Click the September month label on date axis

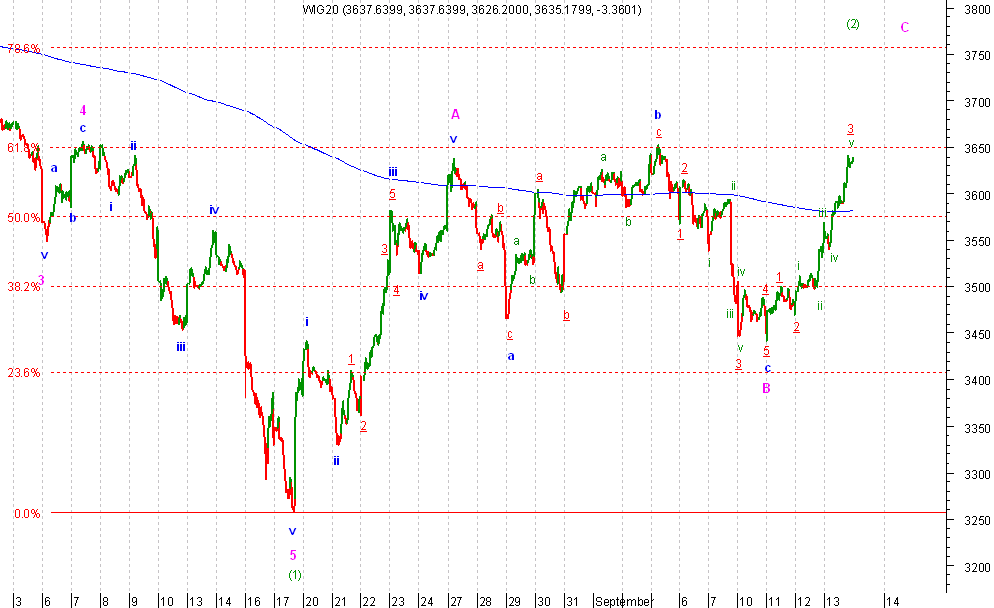pyautogui.click(x=624, y=601)
